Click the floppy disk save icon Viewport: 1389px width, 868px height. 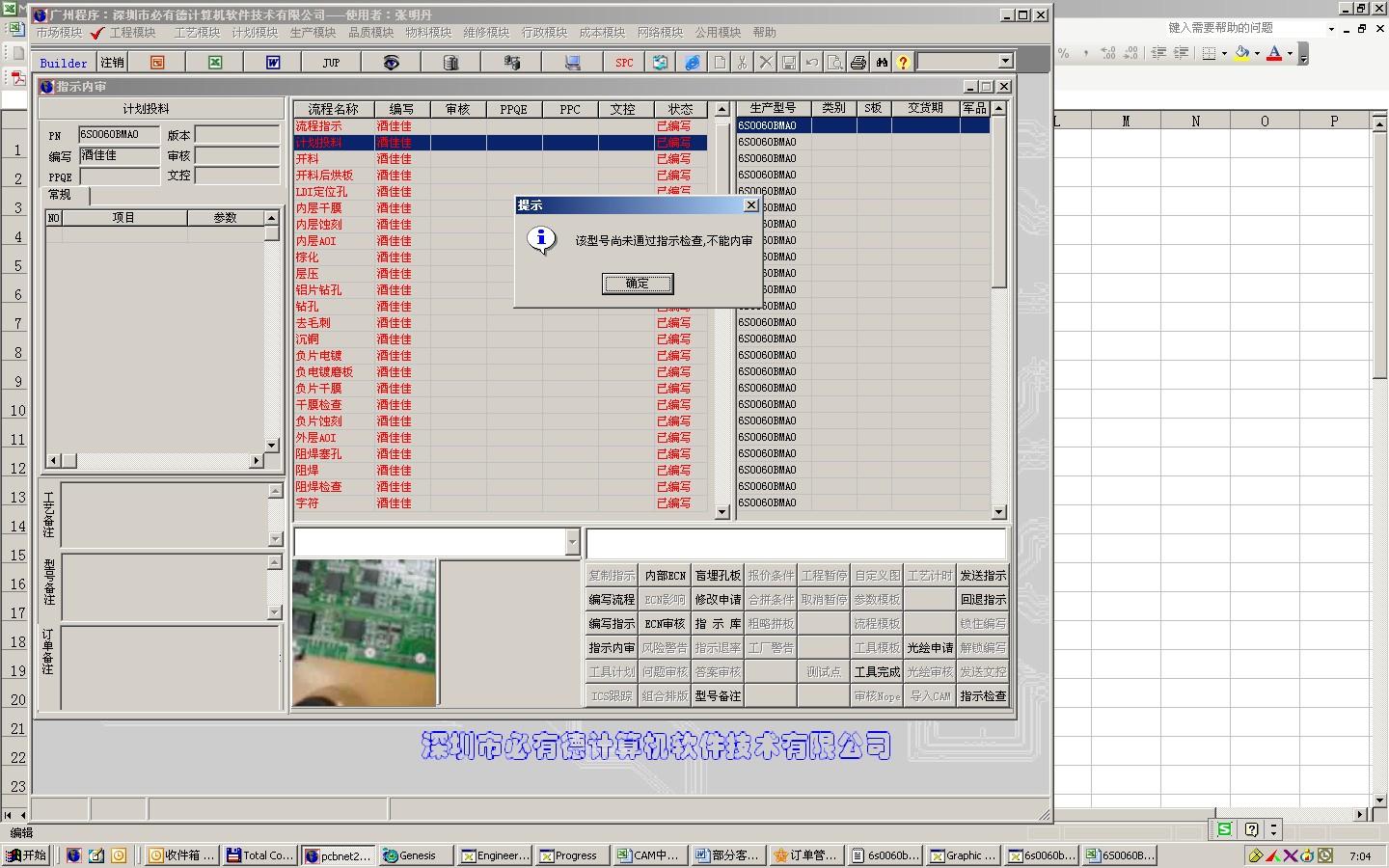pyautogui.click(x=789, y=63)
